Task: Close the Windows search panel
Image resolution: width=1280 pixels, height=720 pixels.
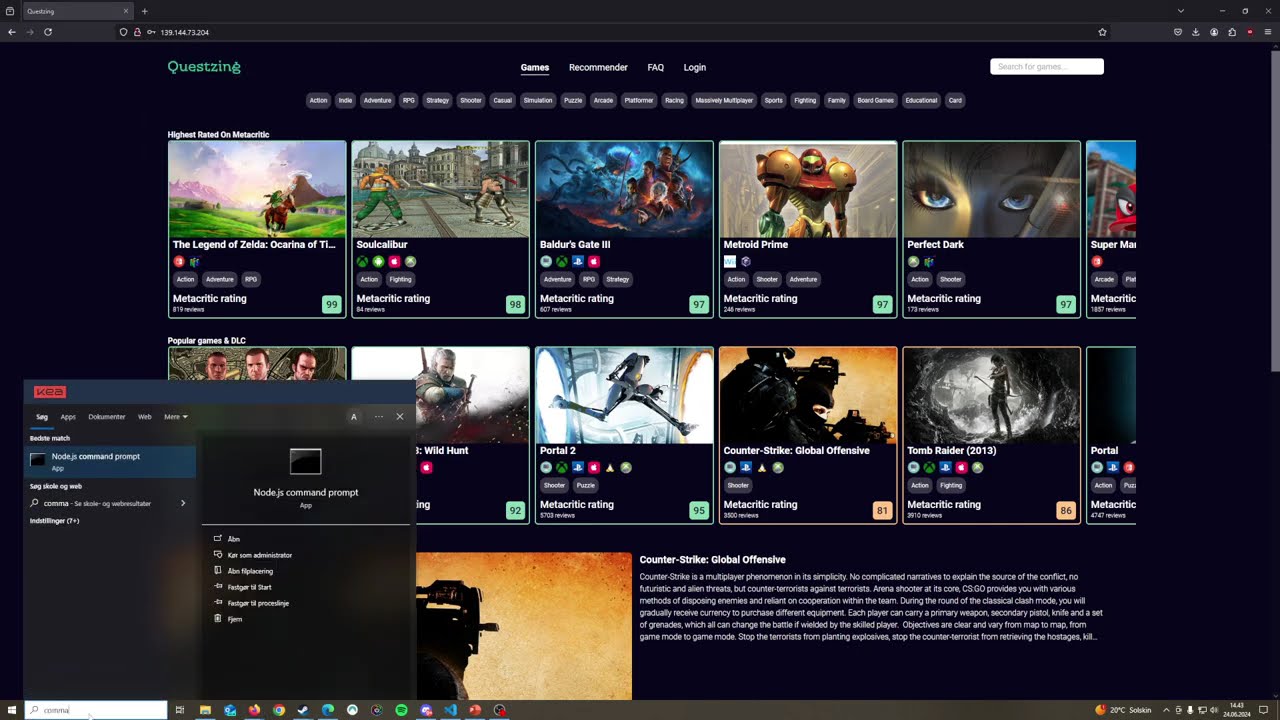Action: tap(400, 416)
